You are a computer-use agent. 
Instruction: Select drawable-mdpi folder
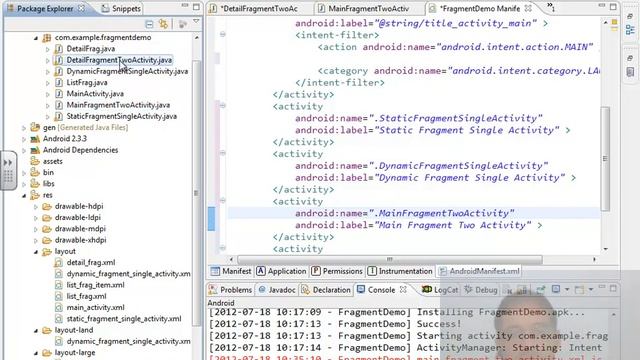[x=80, y=229]
